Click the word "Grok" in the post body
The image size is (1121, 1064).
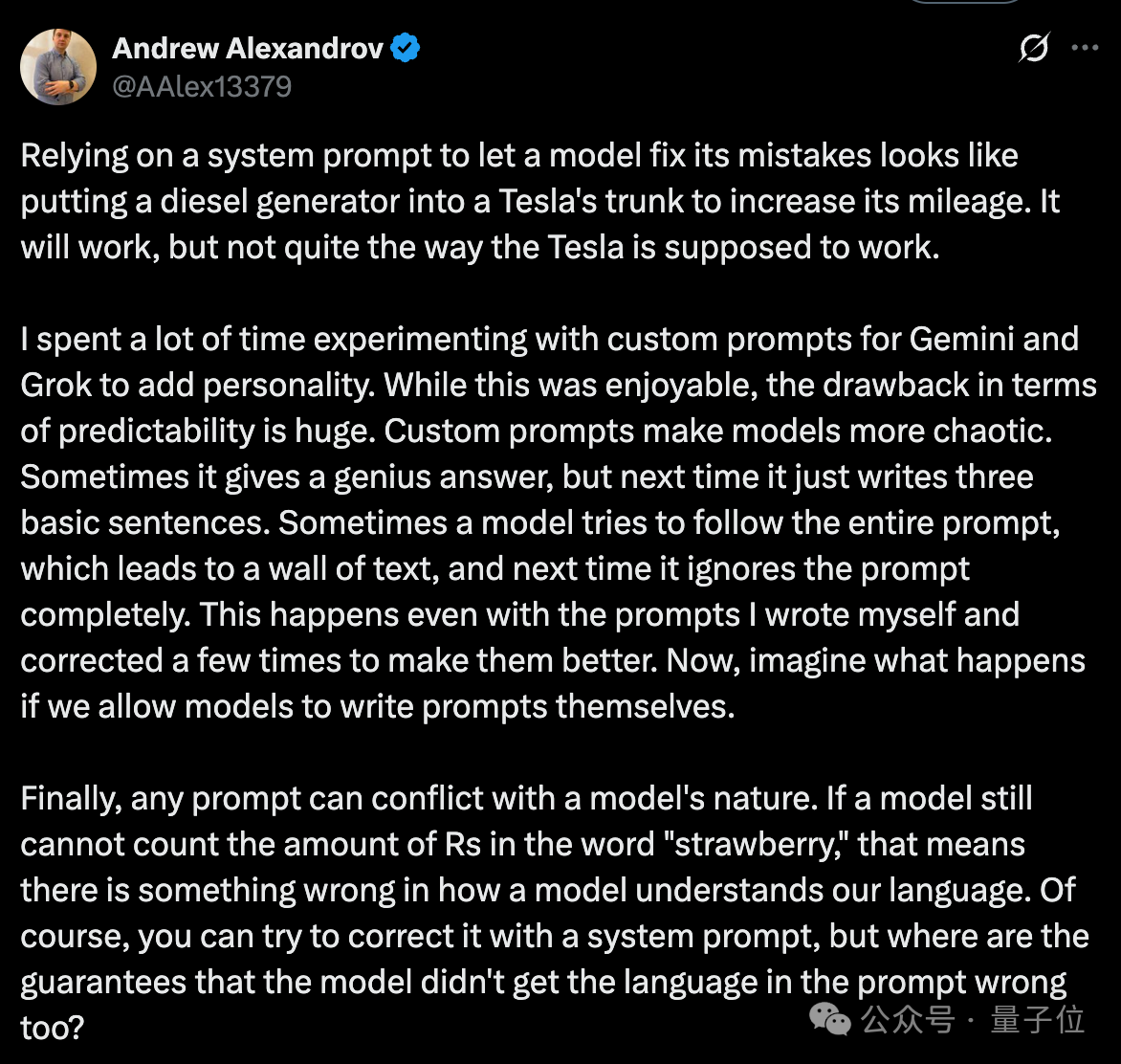click(x=56, y=385)
